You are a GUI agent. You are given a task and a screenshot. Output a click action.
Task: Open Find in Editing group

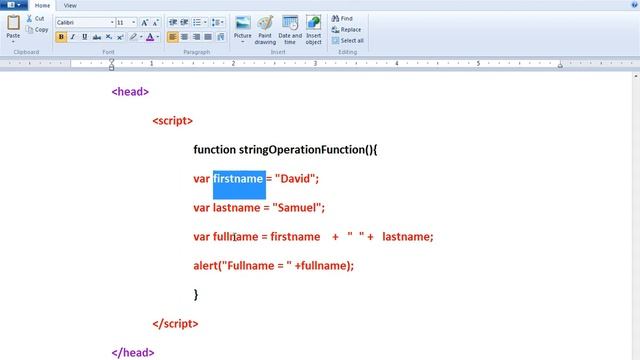[342, 18]
